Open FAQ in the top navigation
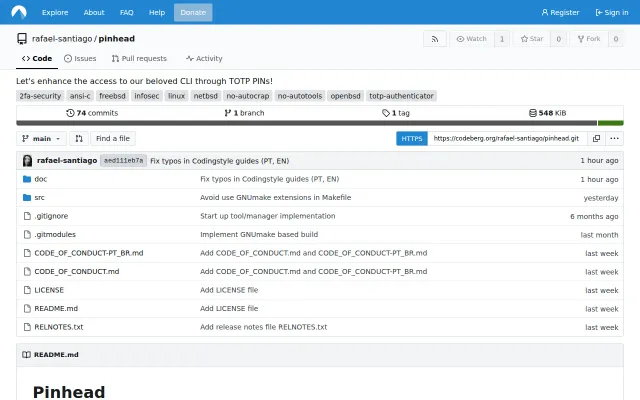 [127, 12]
